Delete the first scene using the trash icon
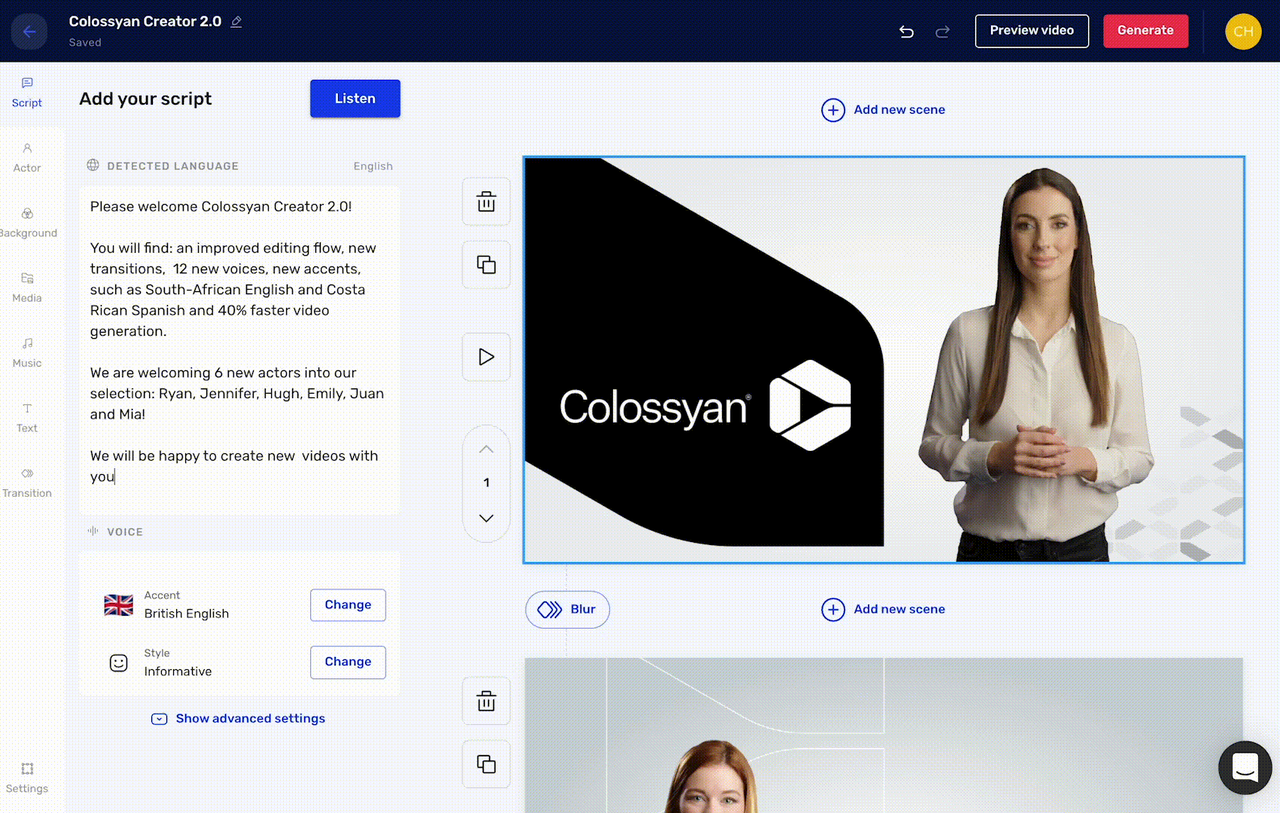1280x813 pixels. point(486,201)
